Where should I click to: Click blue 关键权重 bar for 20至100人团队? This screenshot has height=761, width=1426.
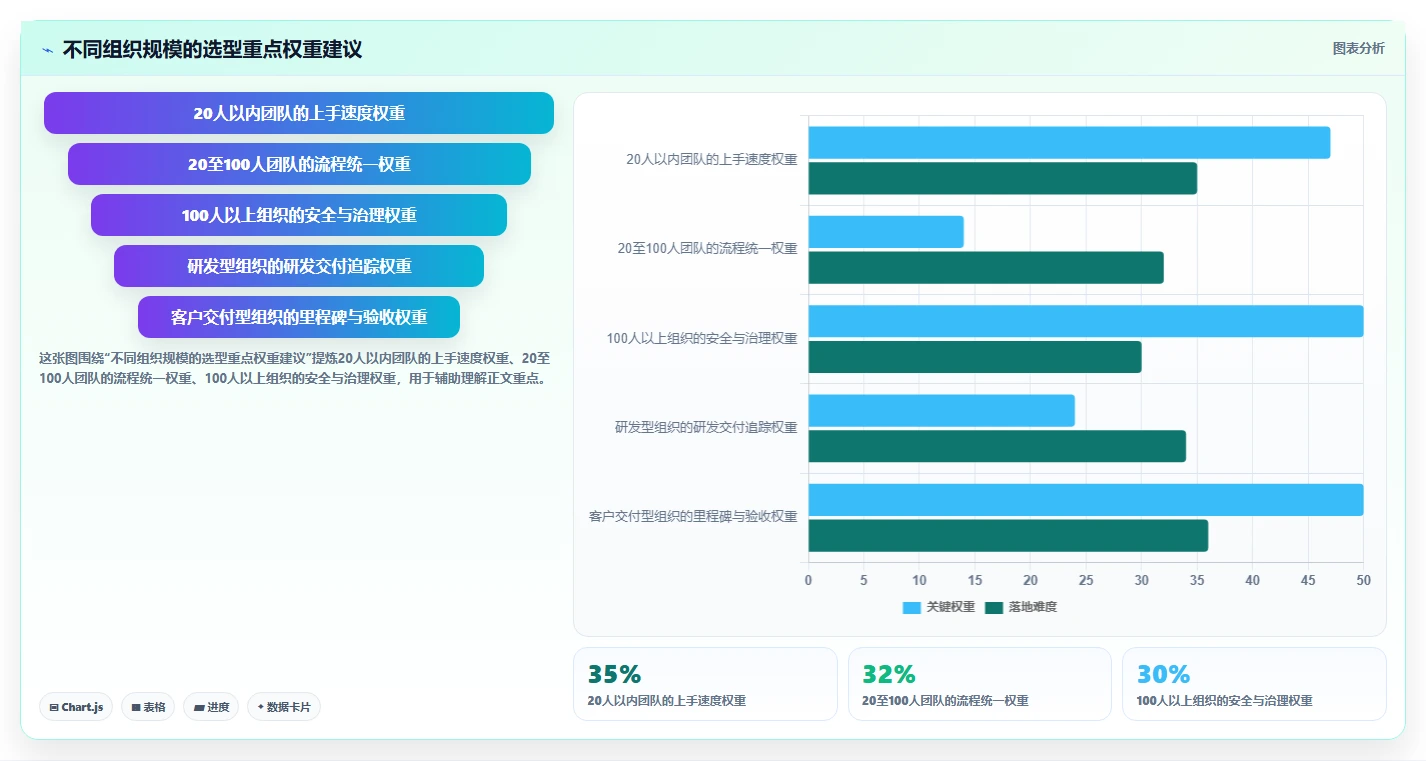pos(886,232)
